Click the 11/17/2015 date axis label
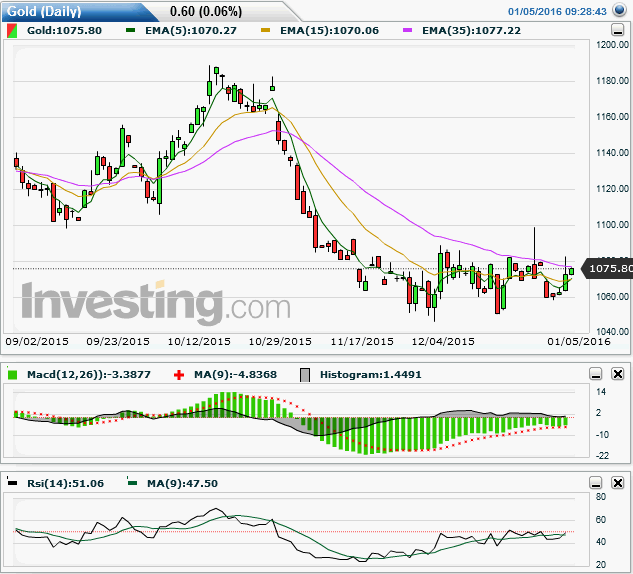Image resolution: width=633 pixels, height=574 pixels. [362, 341]
